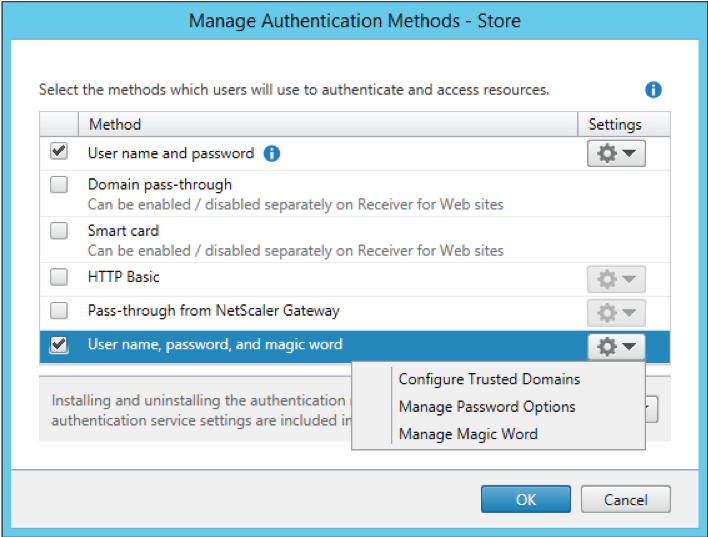The height and width of the screenshot is (537, 708).
Task: Choose Manage Password Options from menu
Action: point(487,407)
